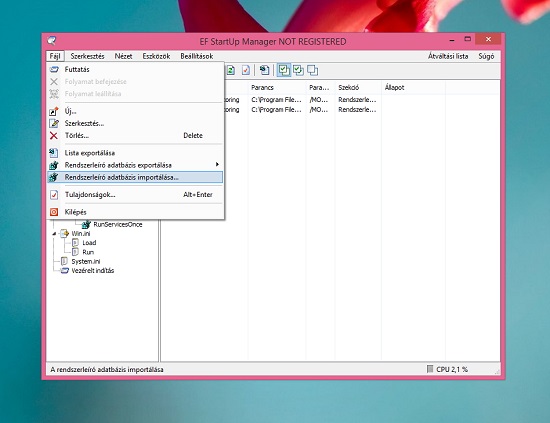Screen dimensions: 550x423
Task: Sort by the Parancs column header
Action: tap(277, 87)
